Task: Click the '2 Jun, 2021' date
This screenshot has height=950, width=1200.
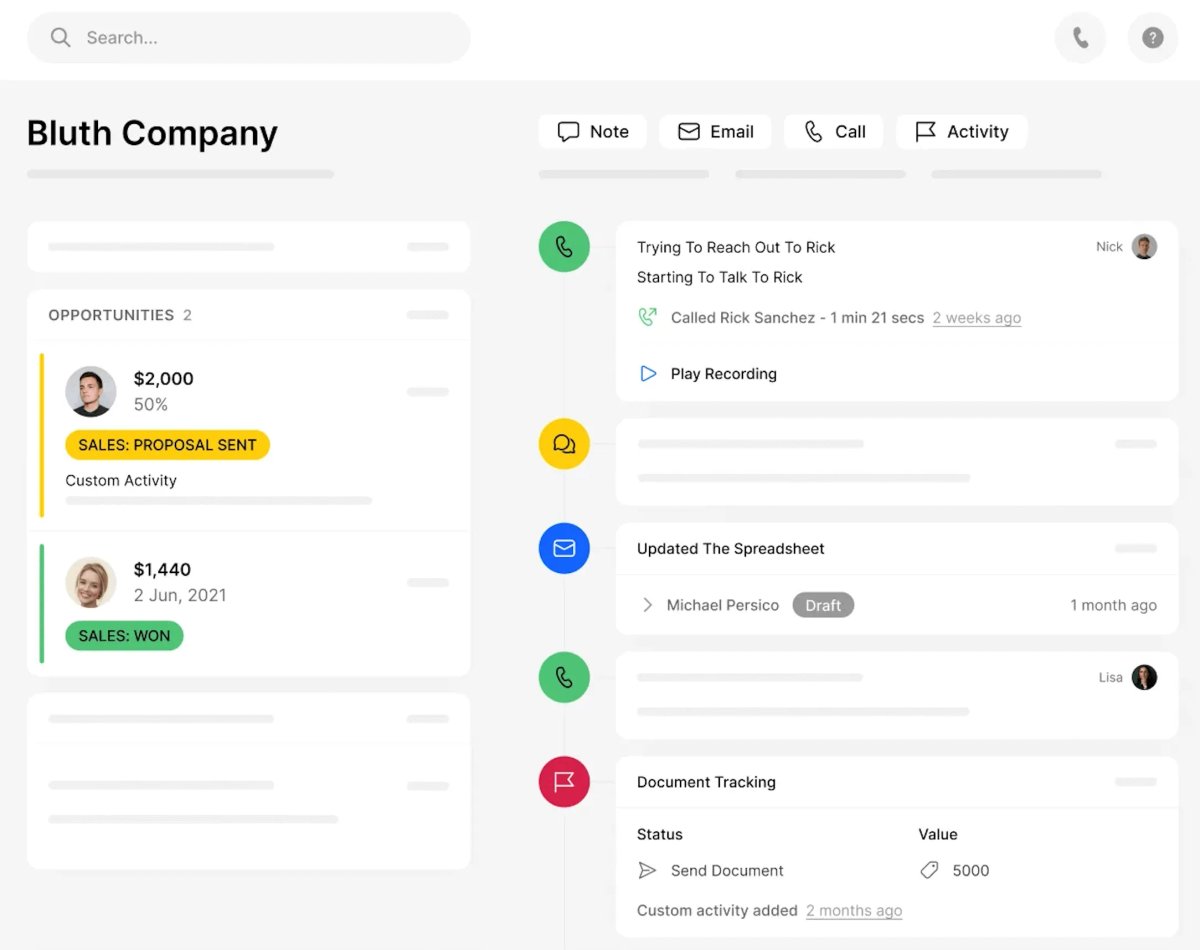Action: pyautogui.click(x=180, y=595)
